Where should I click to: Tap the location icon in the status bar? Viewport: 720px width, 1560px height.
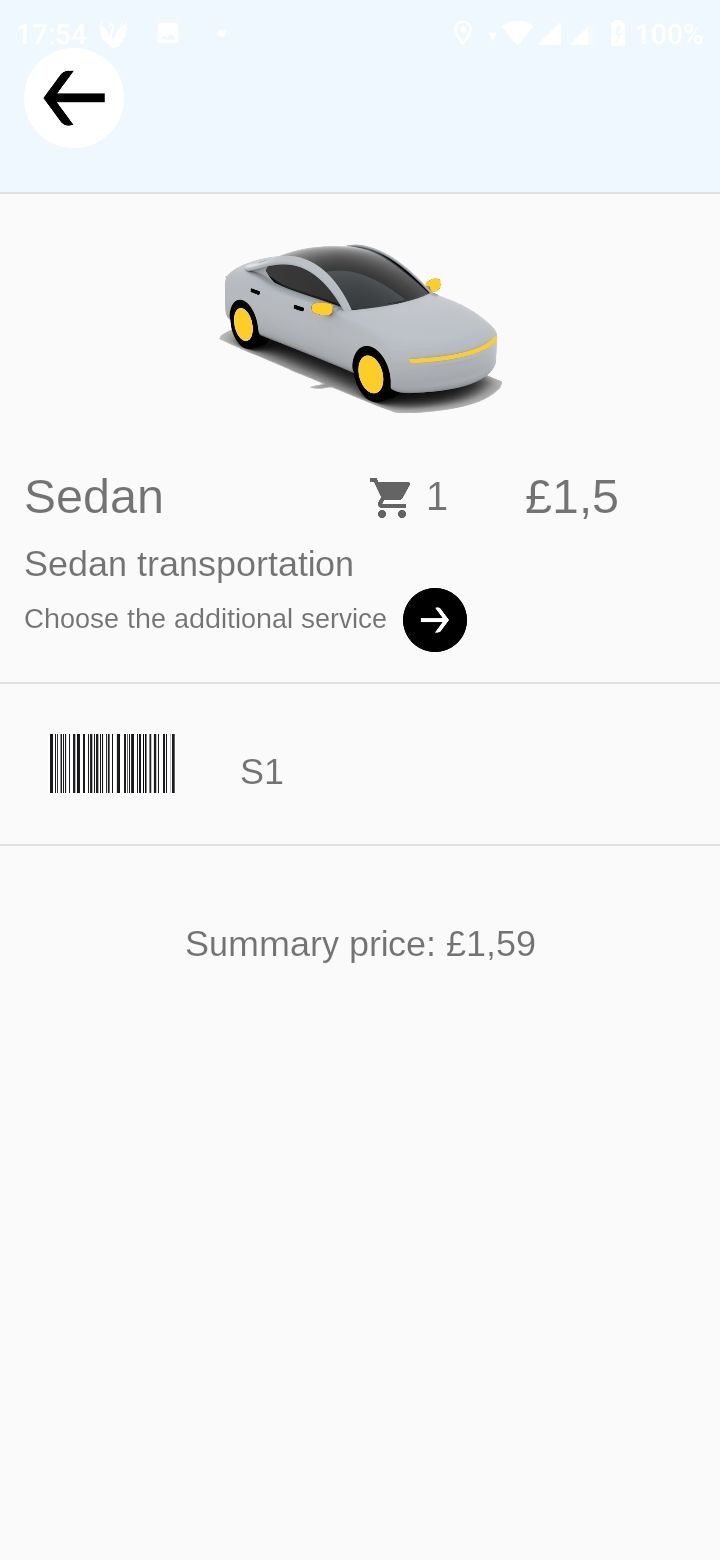coord(462,34)
